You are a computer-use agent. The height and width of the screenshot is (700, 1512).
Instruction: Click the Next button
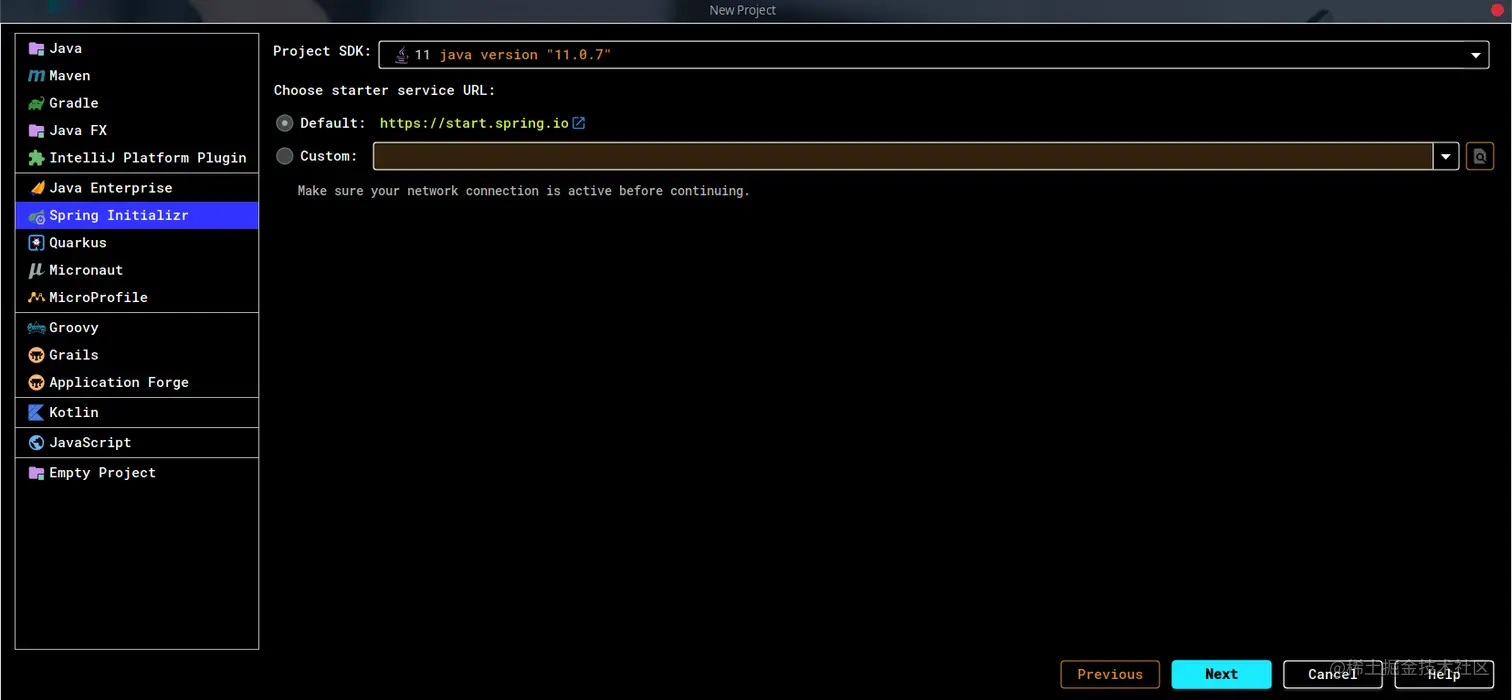(x=1221, y=674)
